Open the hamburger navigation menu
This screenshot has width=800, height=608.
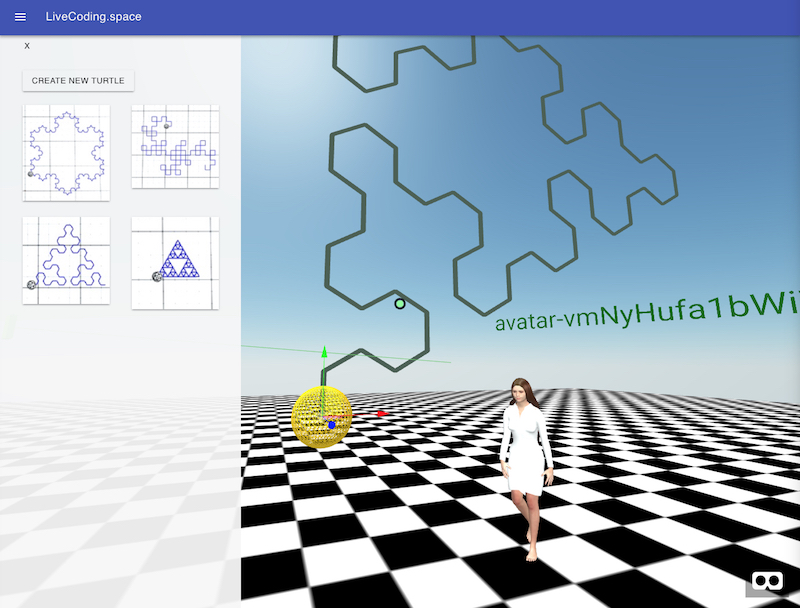[20, 17]
